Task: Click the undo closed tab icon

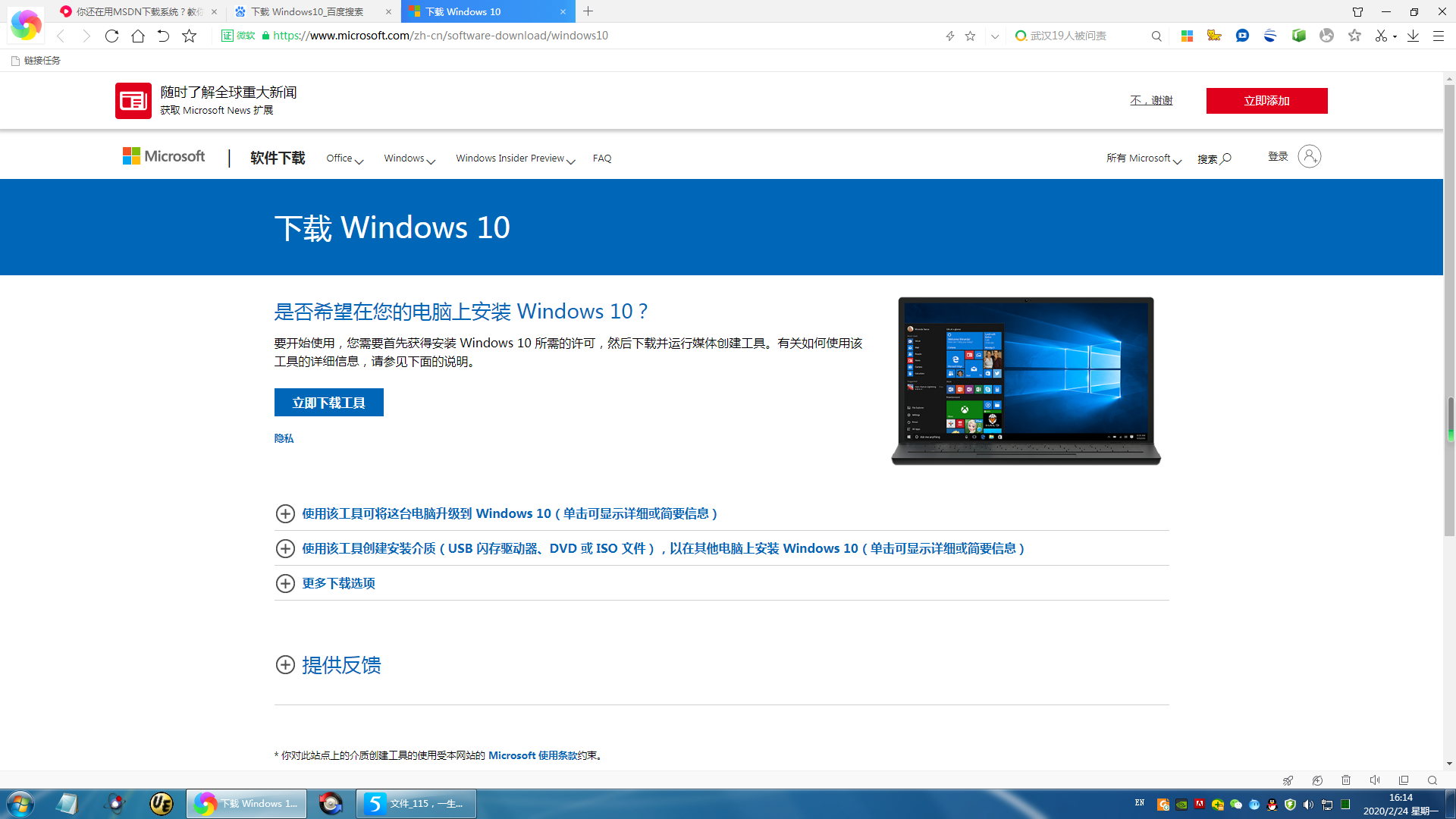Action: pyautogui.click(x=163, y=36)
